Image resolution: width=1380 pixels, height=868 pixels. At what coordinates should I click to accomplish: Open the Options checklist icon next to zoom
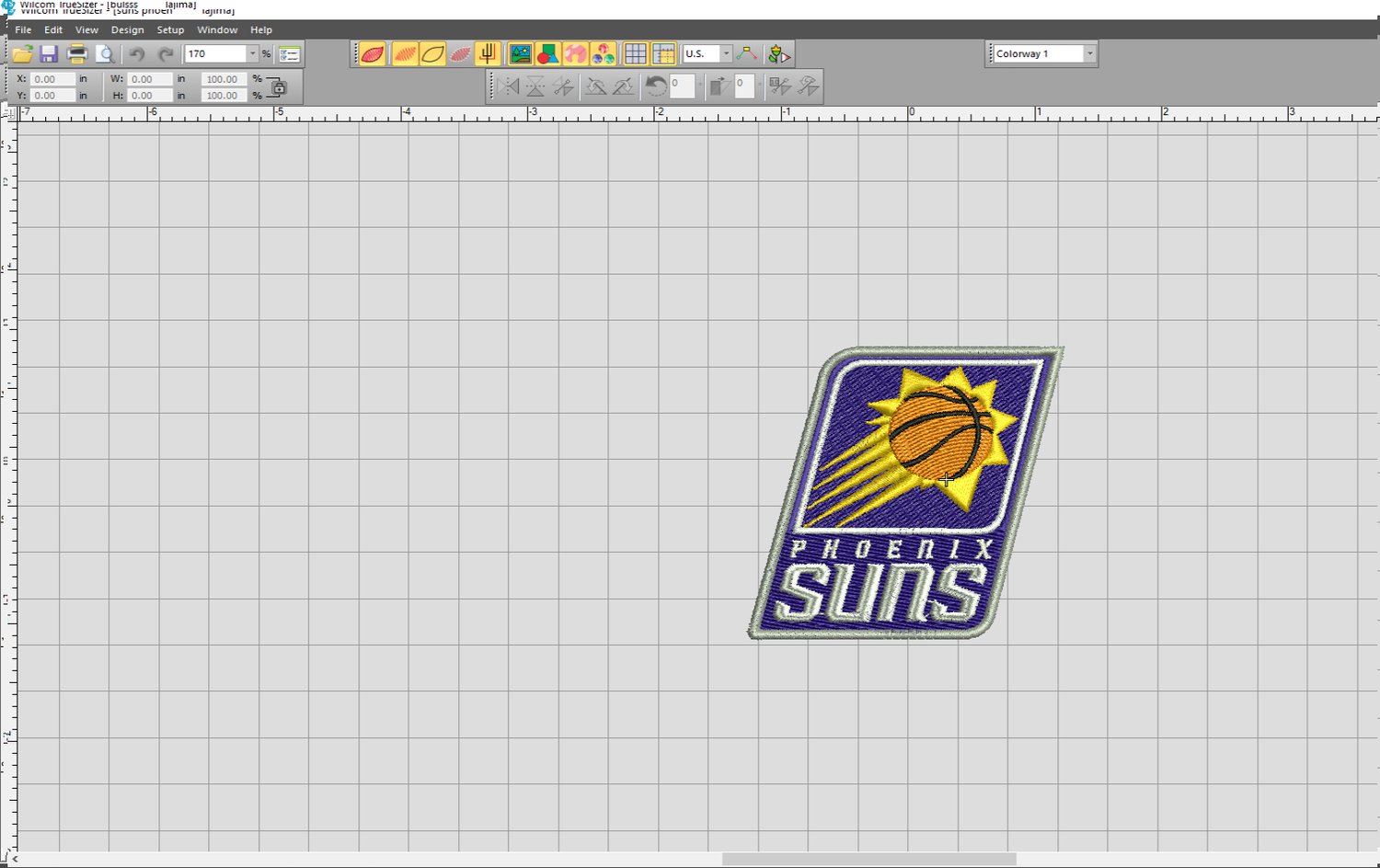pos(289,54)
